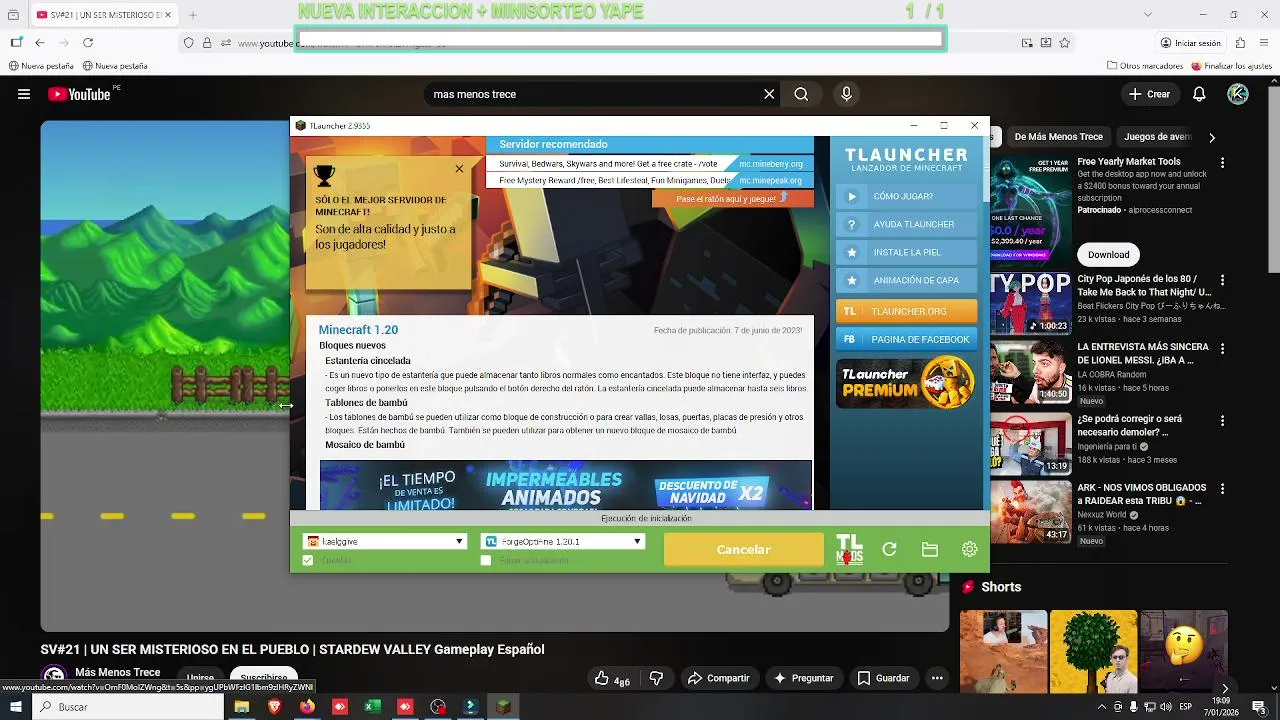Toggle the Cuentas checkbox in TLauncher

click(x=308, y=560)
